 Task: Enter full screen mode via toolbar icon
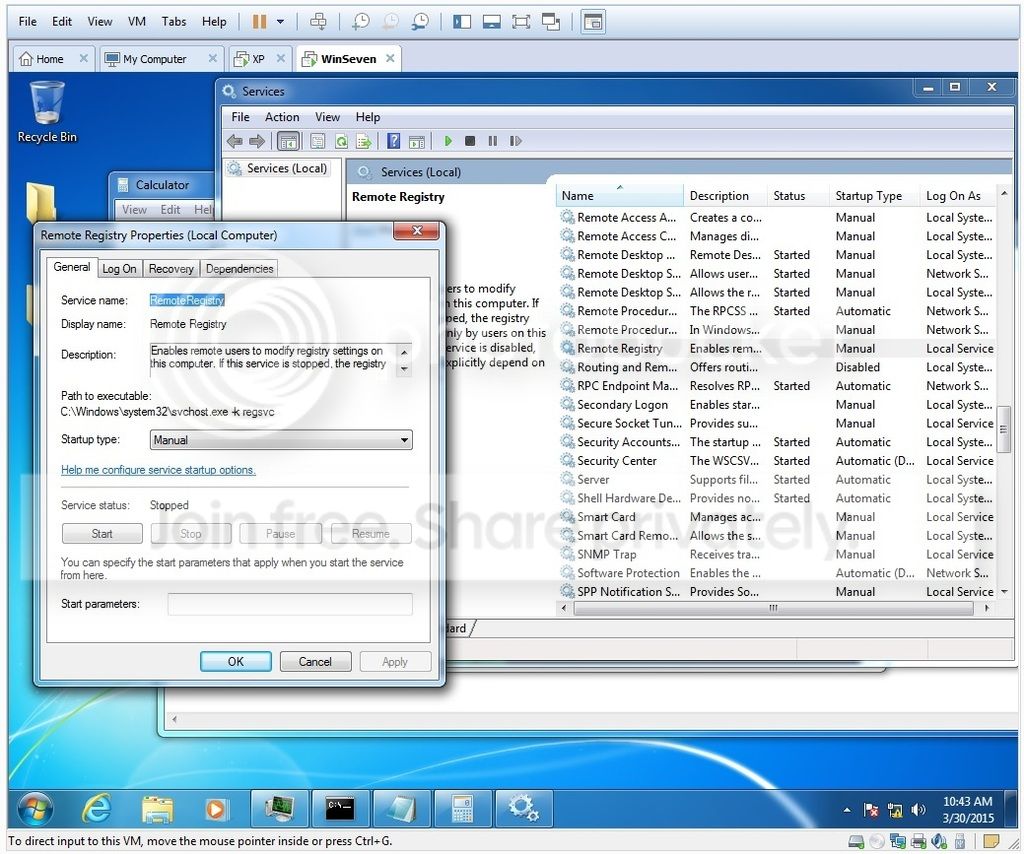(521, 22)
